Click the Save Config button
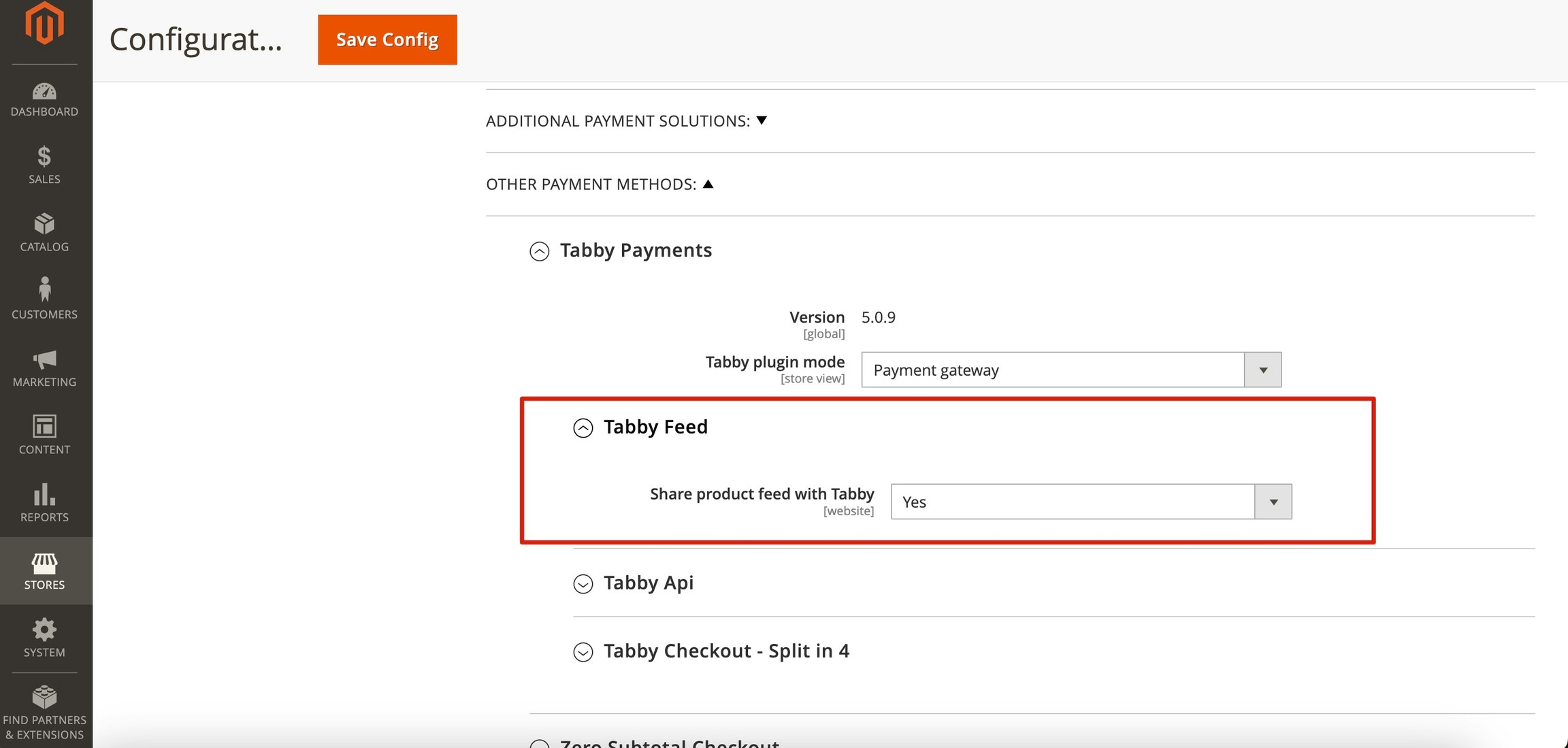Image resolution: width=1568 pixels, height=748 pixels. click(387, 39)
